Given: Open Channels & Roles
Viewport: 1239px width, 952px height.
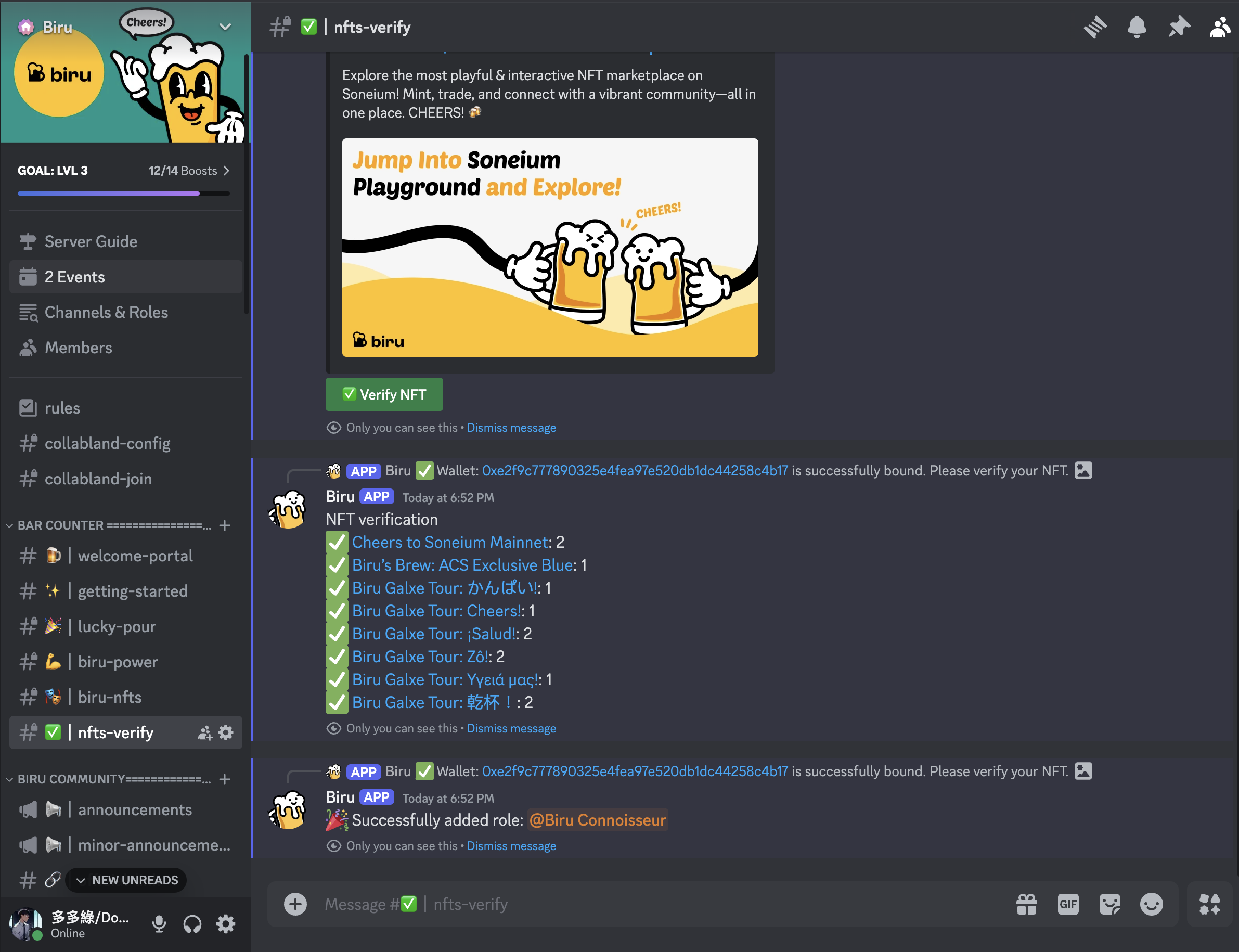Looking at the screenshot, I should 106,312.
